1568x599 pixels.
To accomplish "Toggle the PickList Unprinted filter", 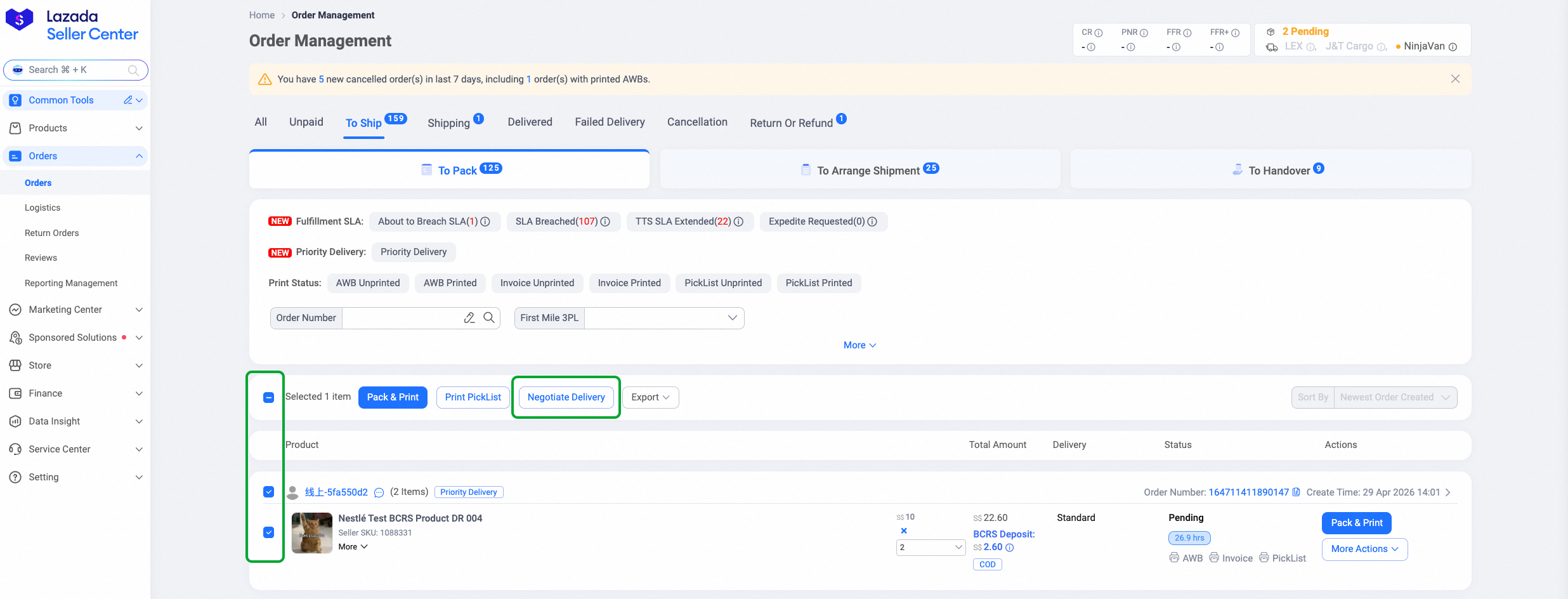I will (723, 283).
